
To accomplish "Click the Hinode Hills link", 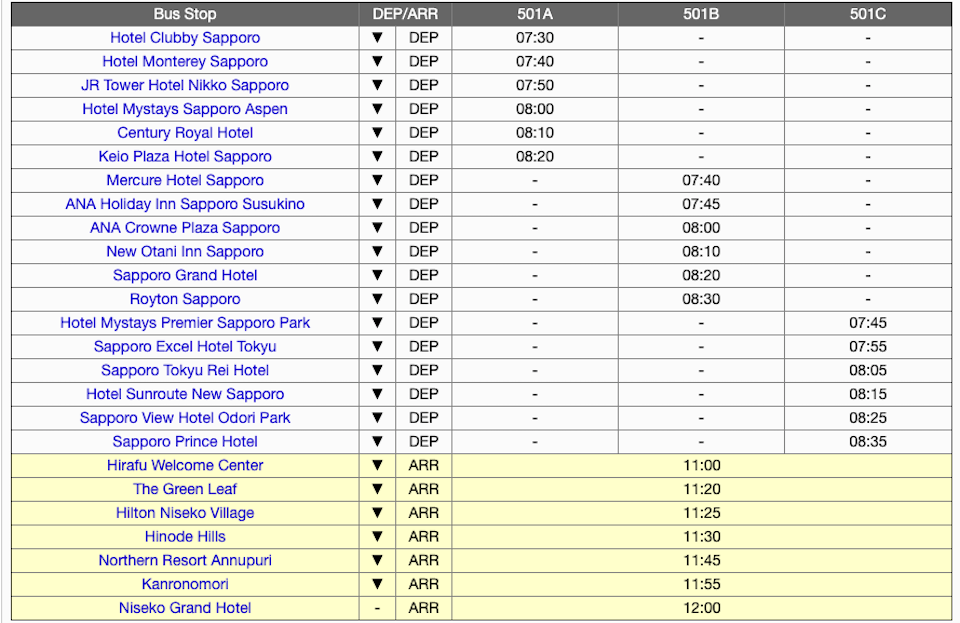I will click(185, 537).
